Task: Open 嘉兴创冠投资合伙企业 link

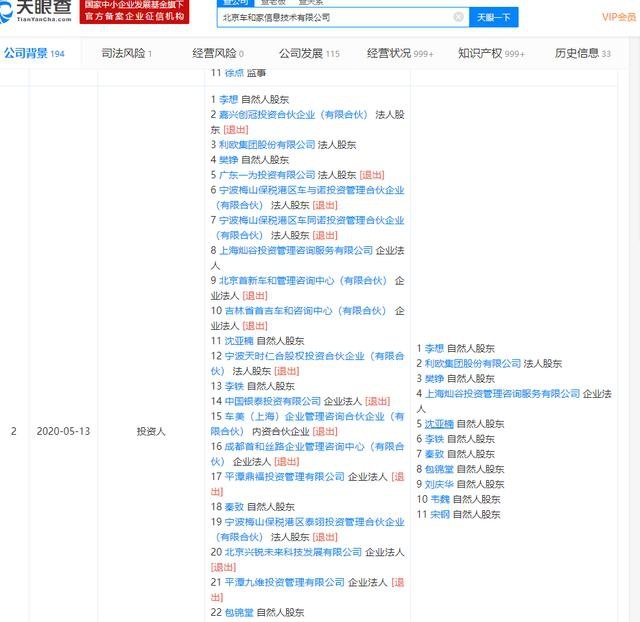Action: pos(293,115)
